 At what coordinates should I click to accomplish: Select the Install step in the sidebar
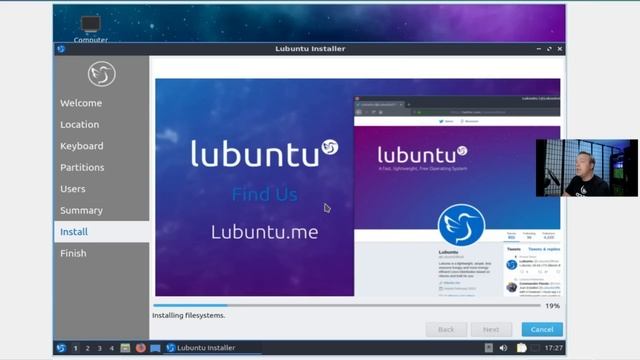tap(101, 232)
